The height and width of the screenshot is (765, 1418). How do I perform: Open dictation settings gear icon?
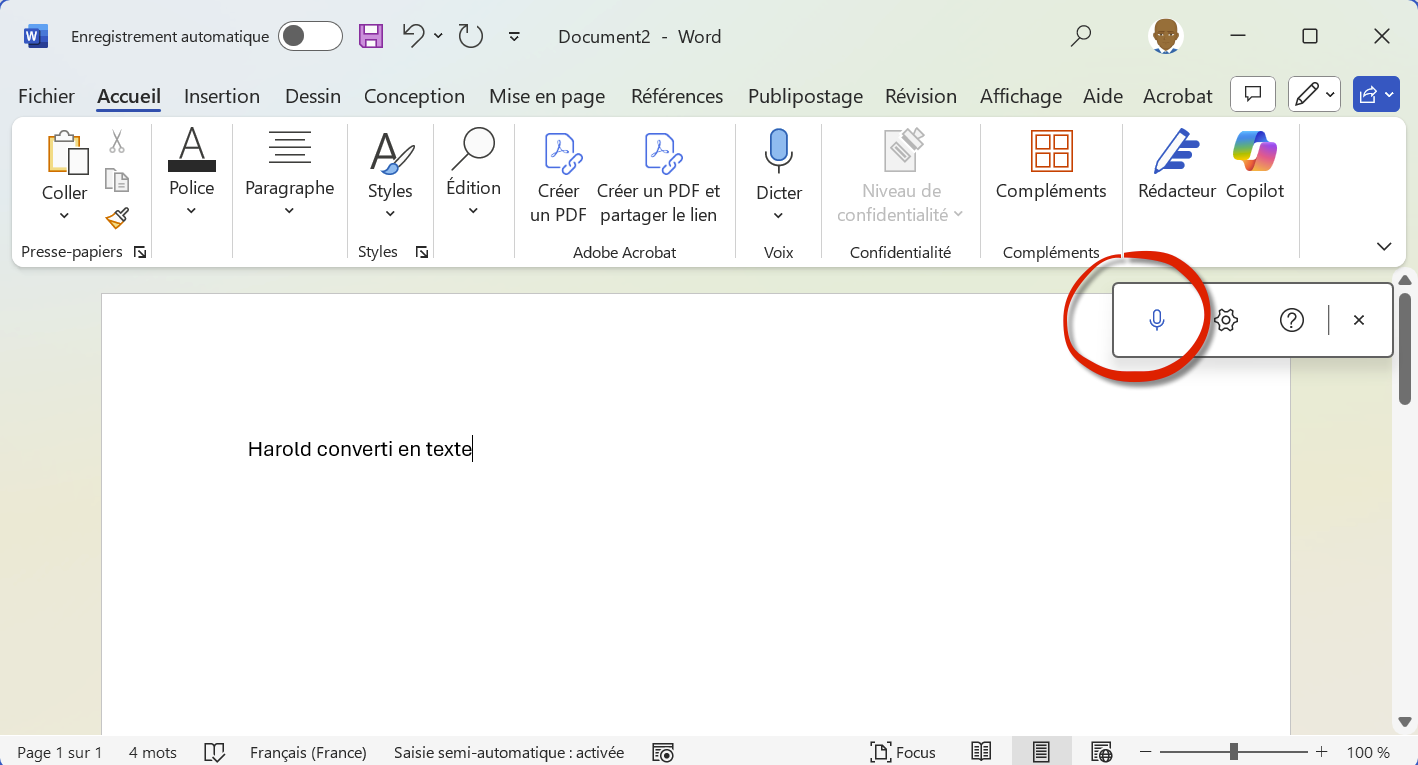pos(1226,320)
